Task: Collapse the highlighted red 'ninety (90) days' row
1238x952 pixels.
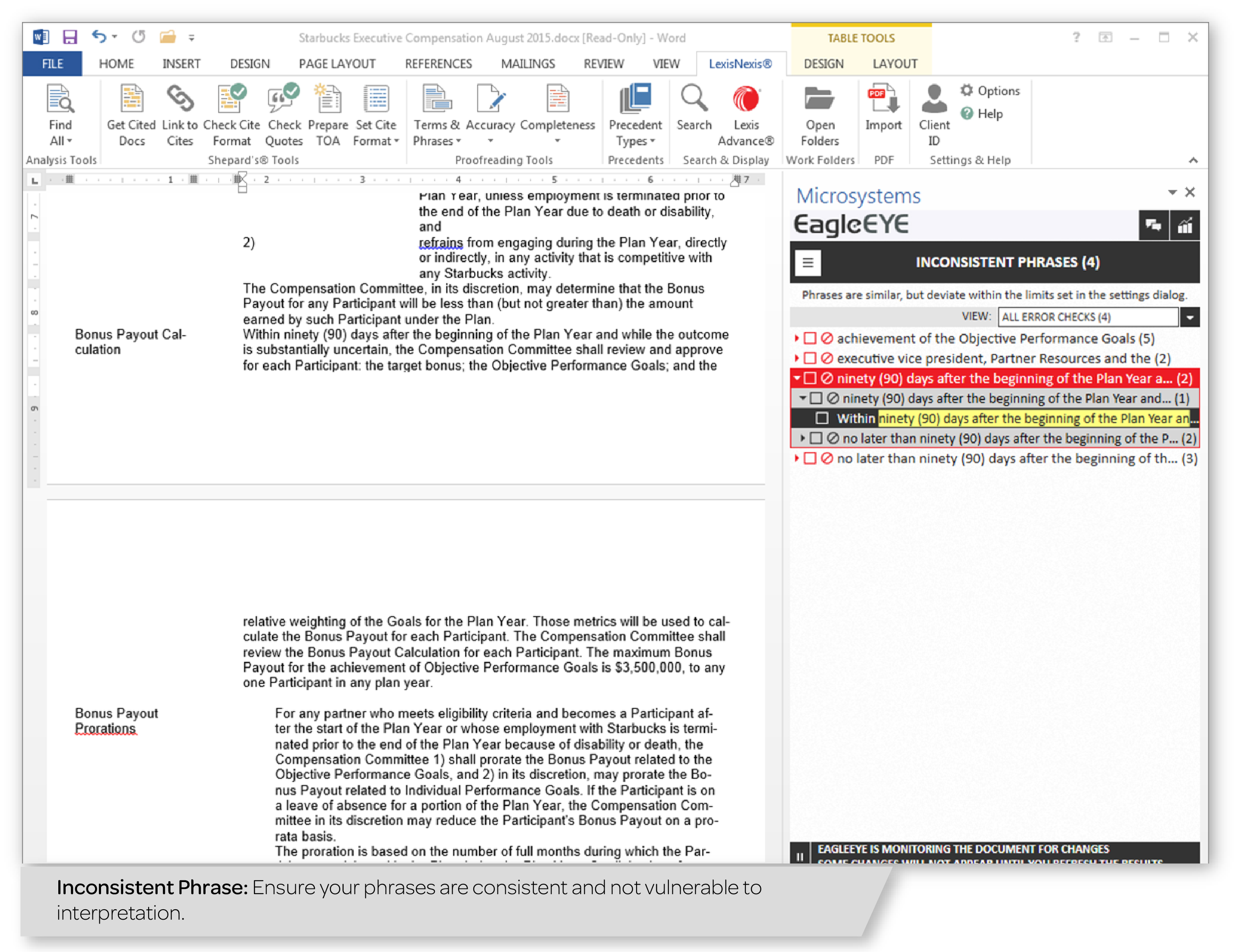Action: pos(797,378)
